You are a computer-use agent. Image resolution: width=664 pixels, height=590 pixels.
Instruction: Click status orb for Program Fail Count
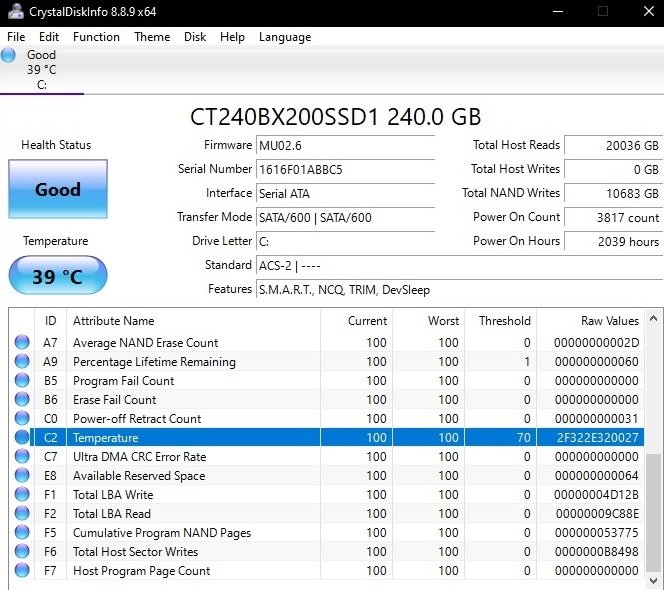click(x=22, y=380)
